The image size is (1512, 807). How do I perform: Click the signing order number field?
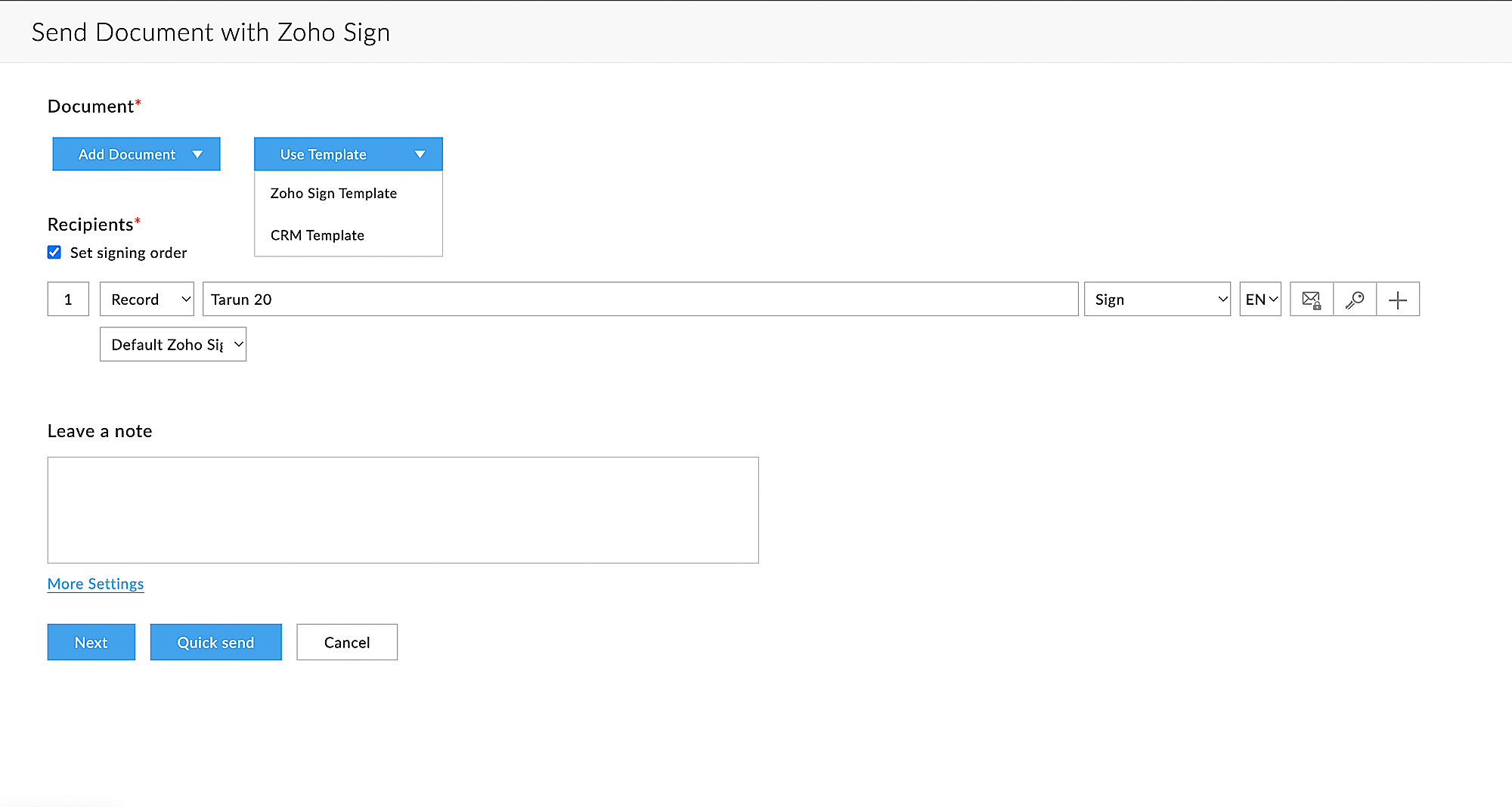tap(68, 300)
